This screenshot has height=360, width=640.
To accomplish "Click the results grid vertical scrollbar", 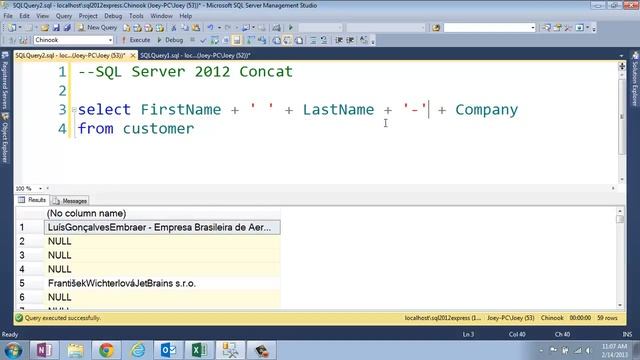I will 620,258.
